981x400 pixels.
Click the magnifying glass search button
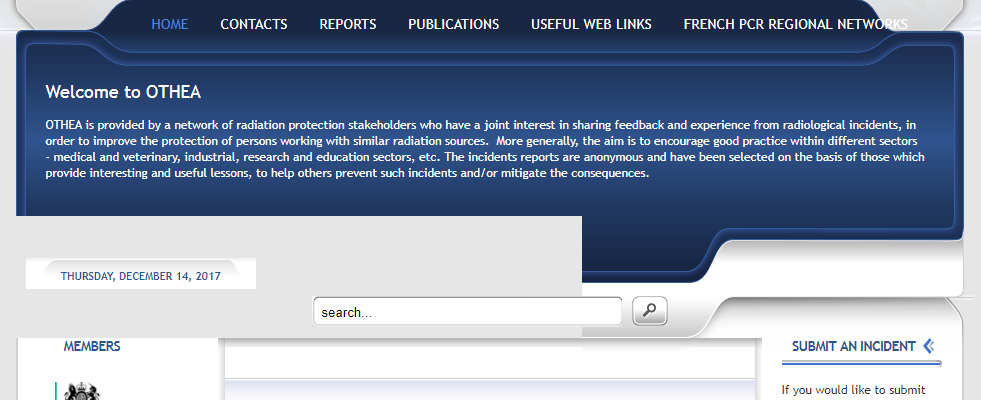(x=649, y=311)
